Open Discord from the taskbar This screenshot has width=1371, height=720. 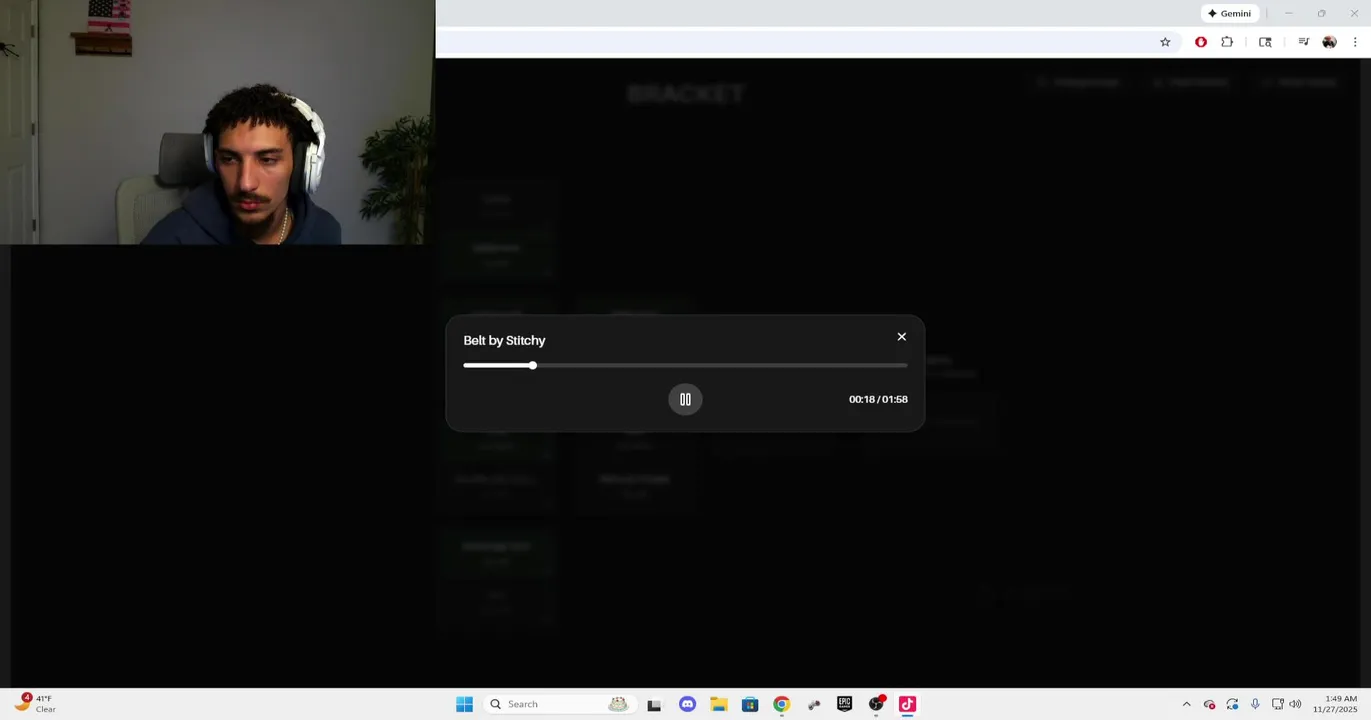click(687, 704)
